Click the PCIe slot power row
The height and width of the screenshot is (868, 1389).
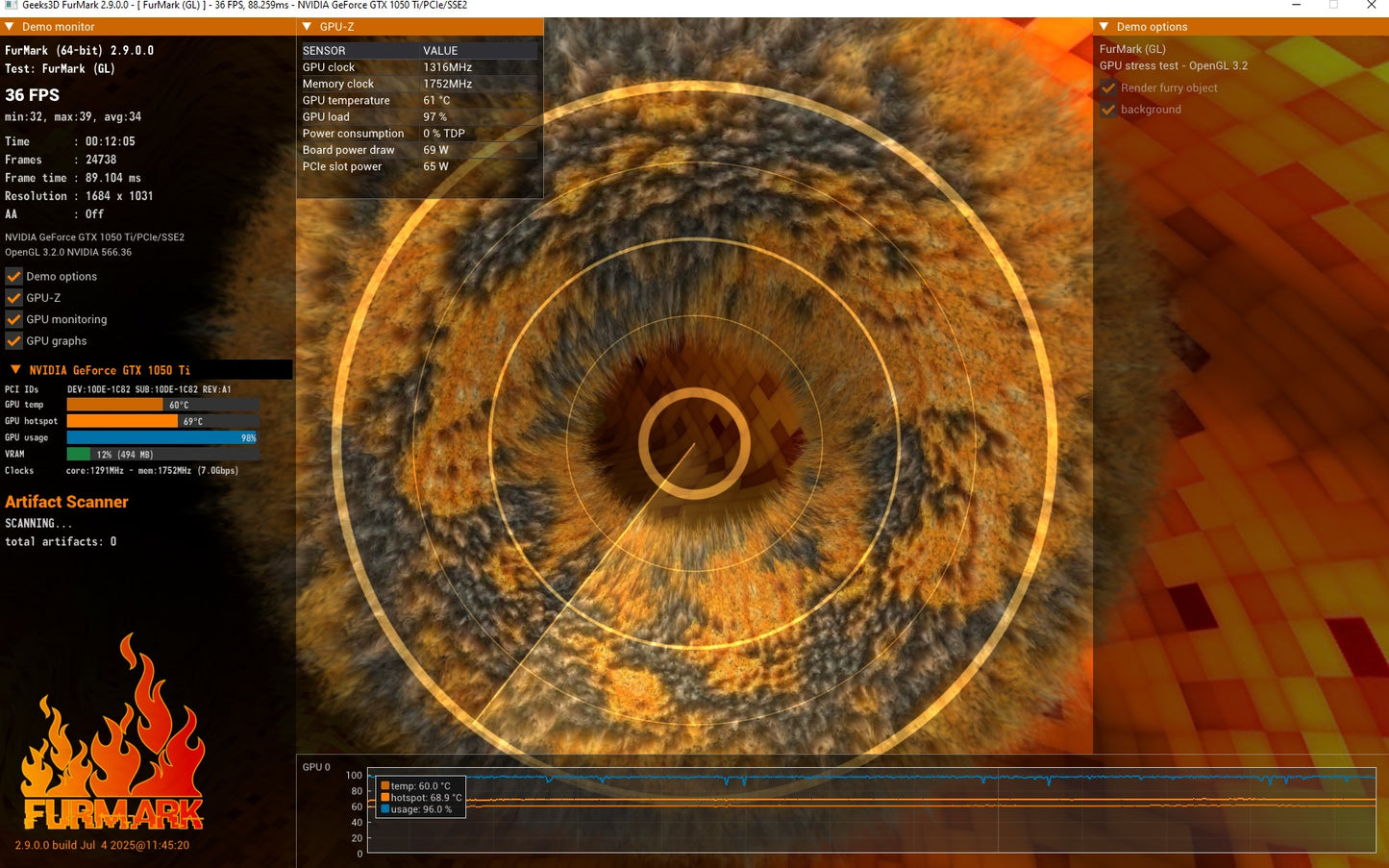[x=419, y=166]
